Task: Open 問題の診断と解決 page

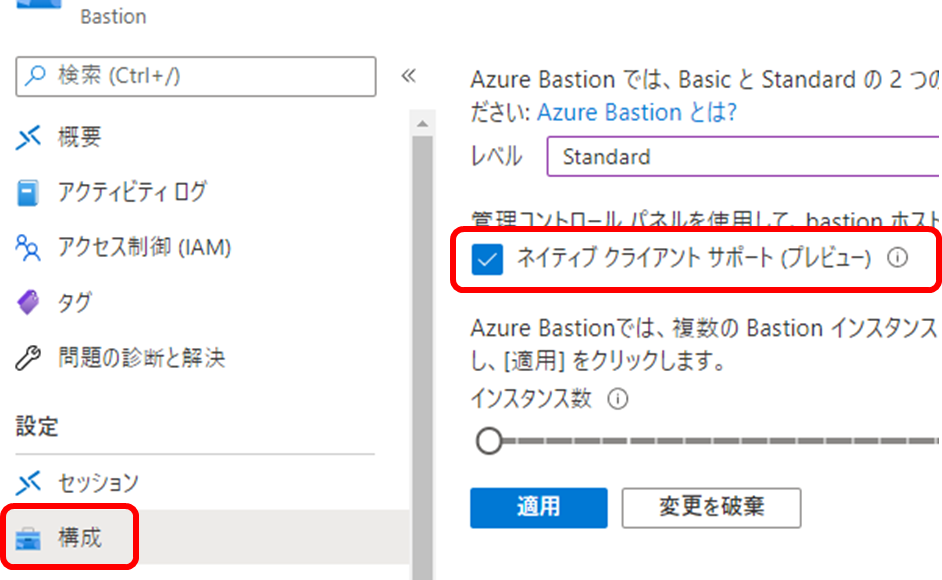Action: pos(141,358)
